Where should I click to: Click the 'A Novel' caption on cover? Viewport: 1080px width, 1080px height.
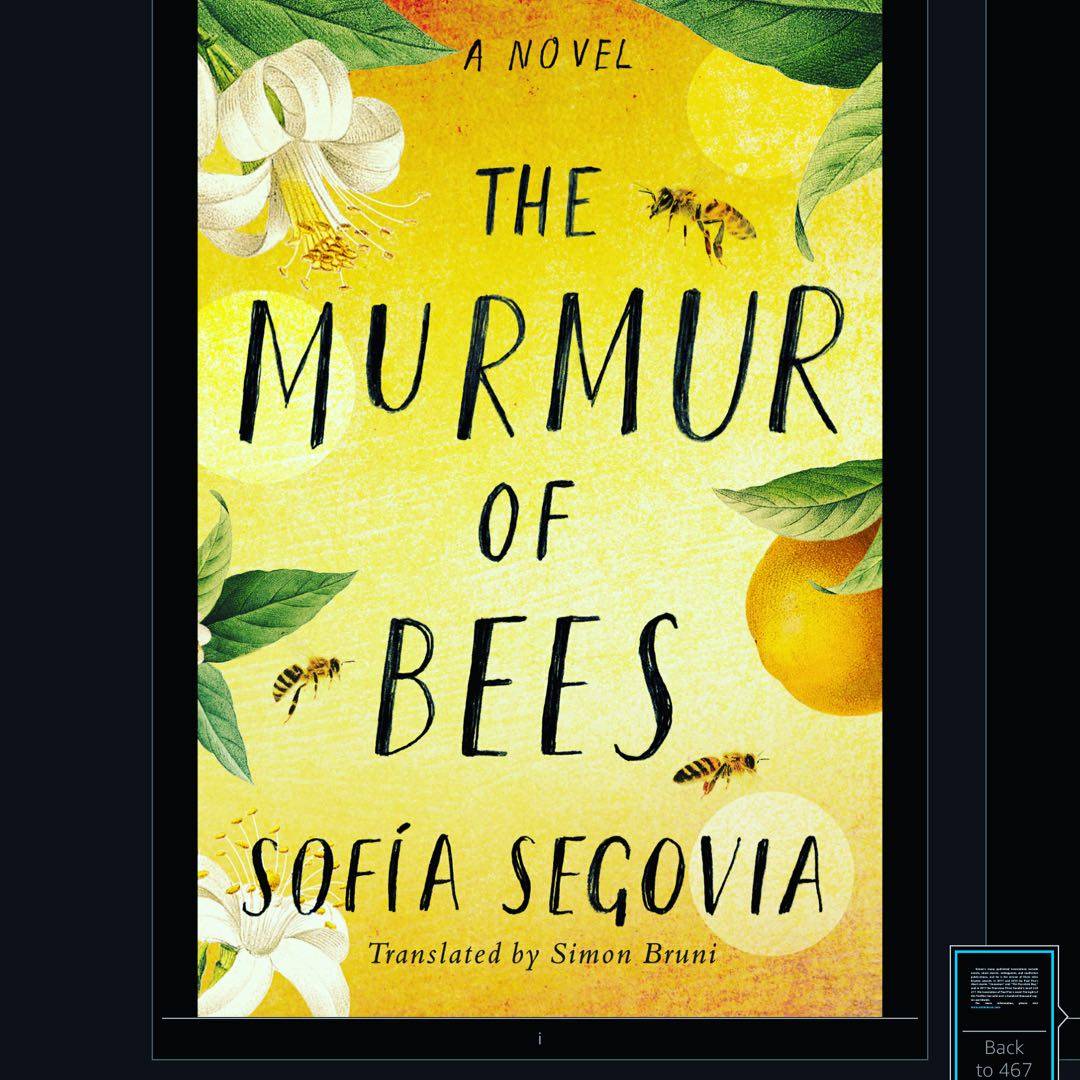(x=548, y=54)
